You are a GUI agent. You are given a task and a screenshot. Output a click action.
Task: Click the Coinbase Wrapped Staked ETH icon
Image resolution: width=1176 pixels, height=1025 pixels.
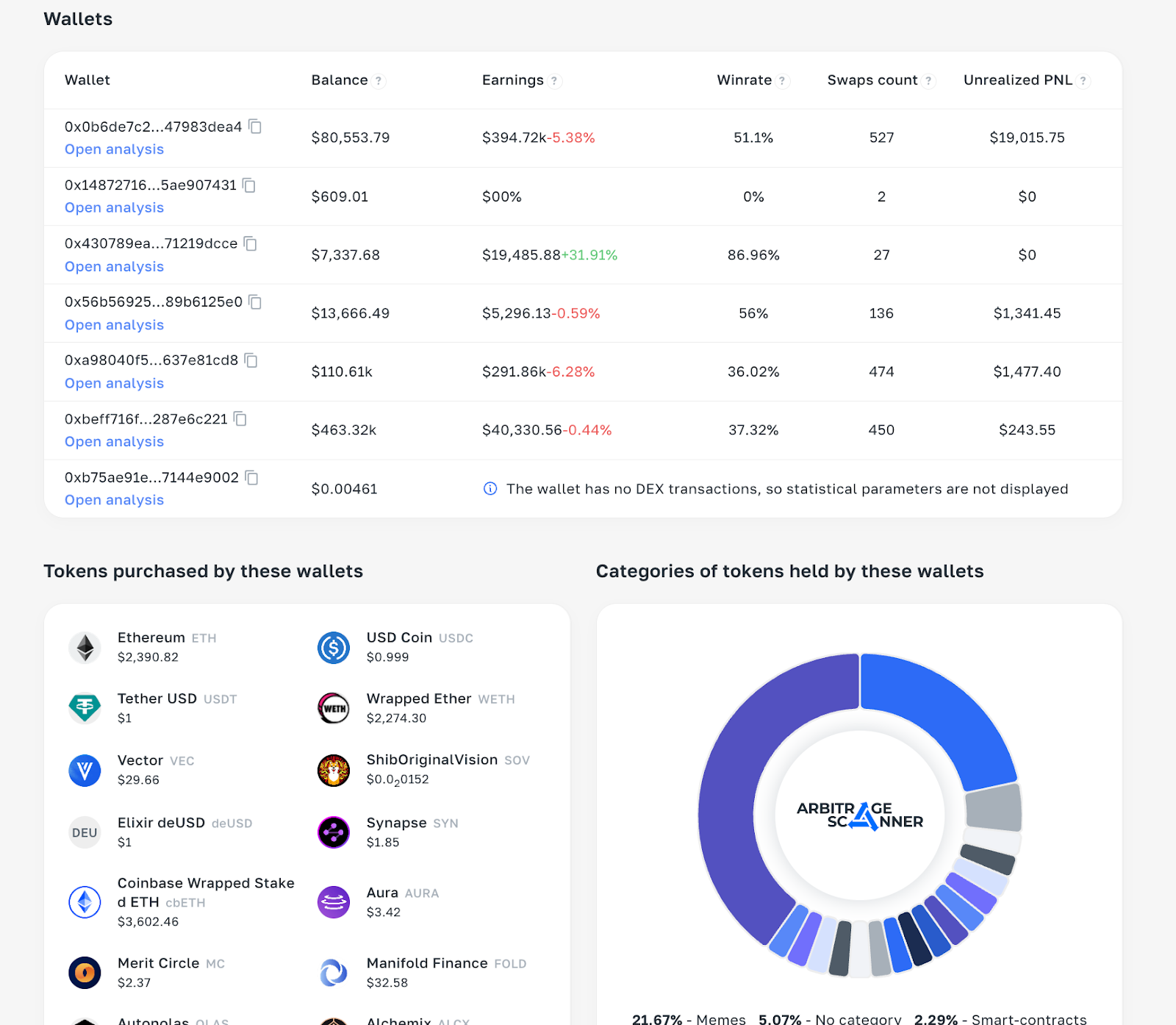click(x=85, y=902)
